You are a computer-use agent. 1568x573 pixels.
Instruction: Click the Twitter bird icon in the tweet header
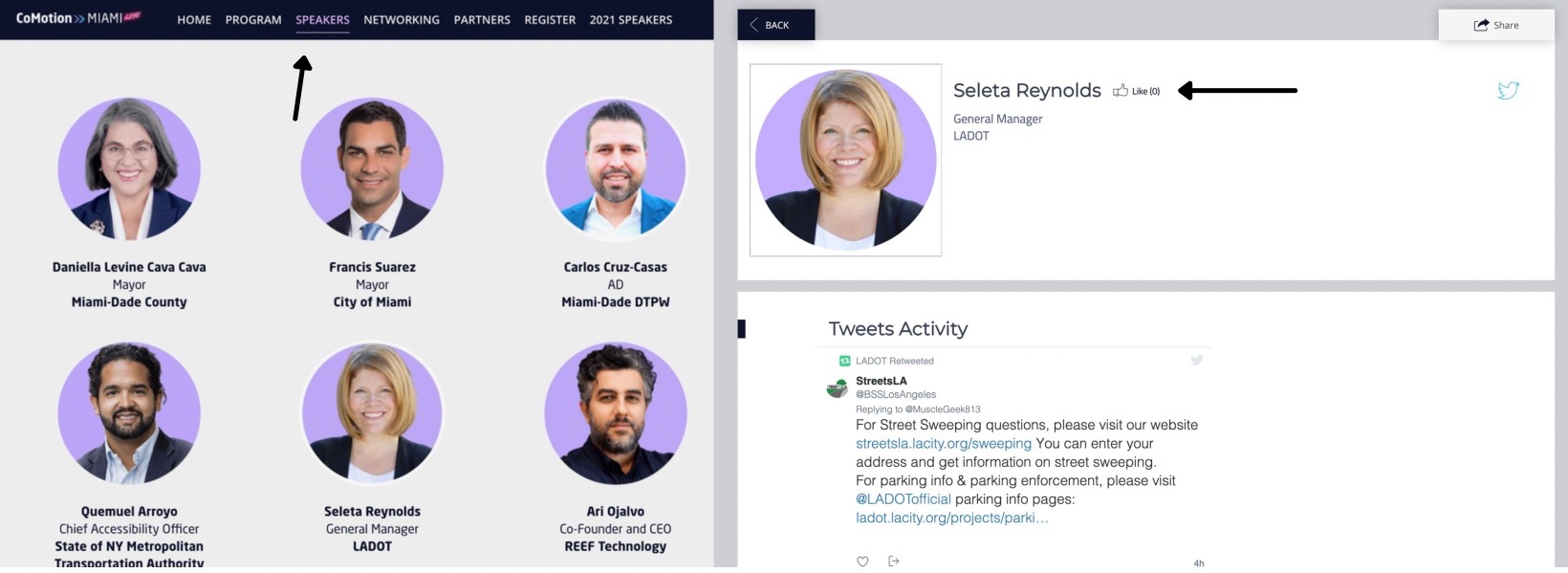[x=1196, y=361]
